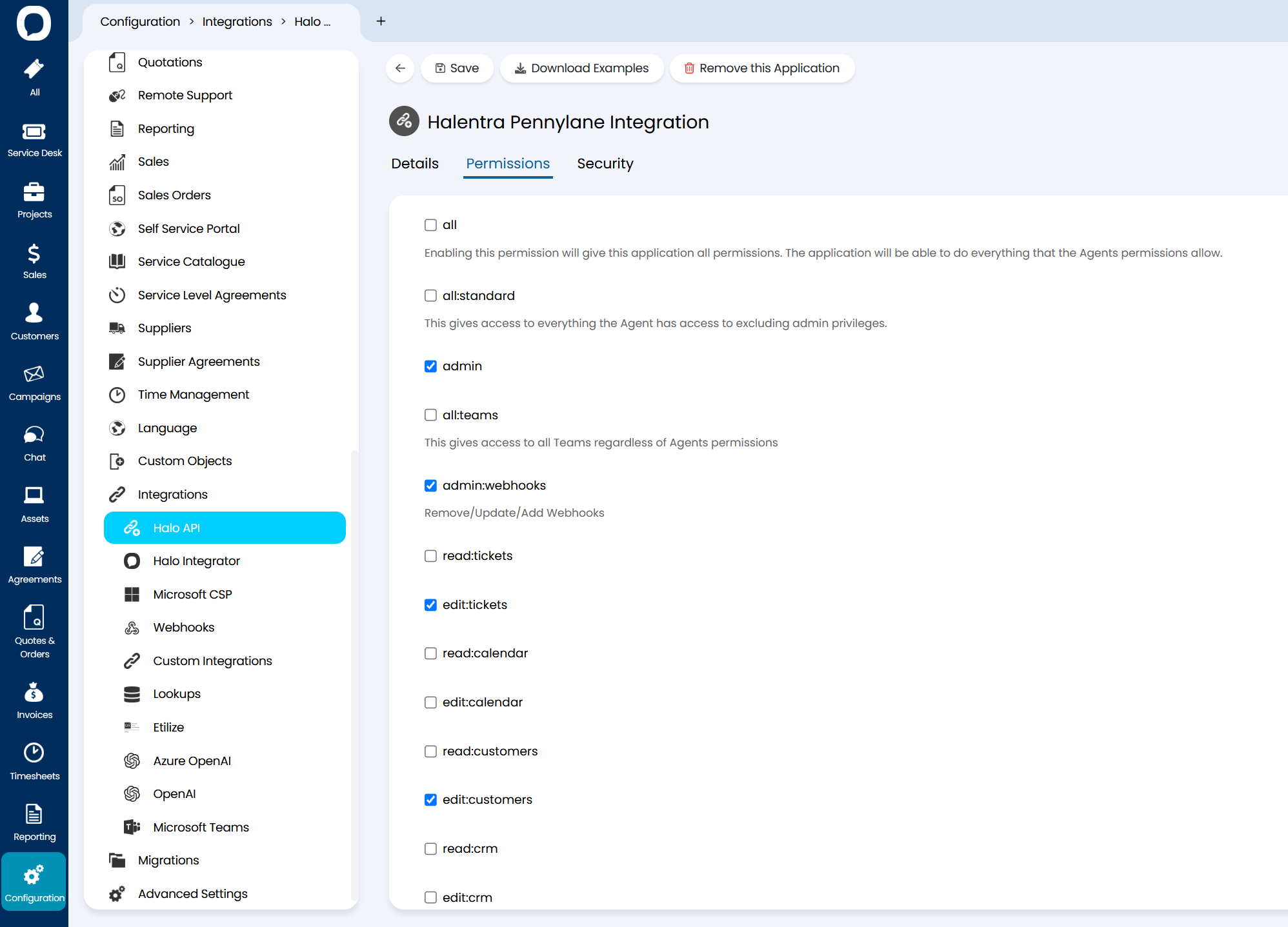
Task: Open Quotes & Orders module
Action: (34, 632)
